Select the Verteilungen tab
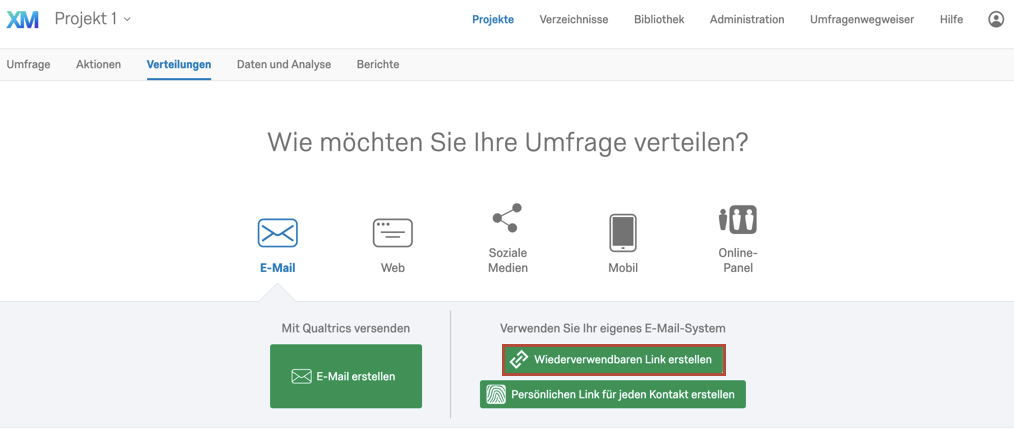This screenshot has height=430, width=1014. (x=179, y=65)
